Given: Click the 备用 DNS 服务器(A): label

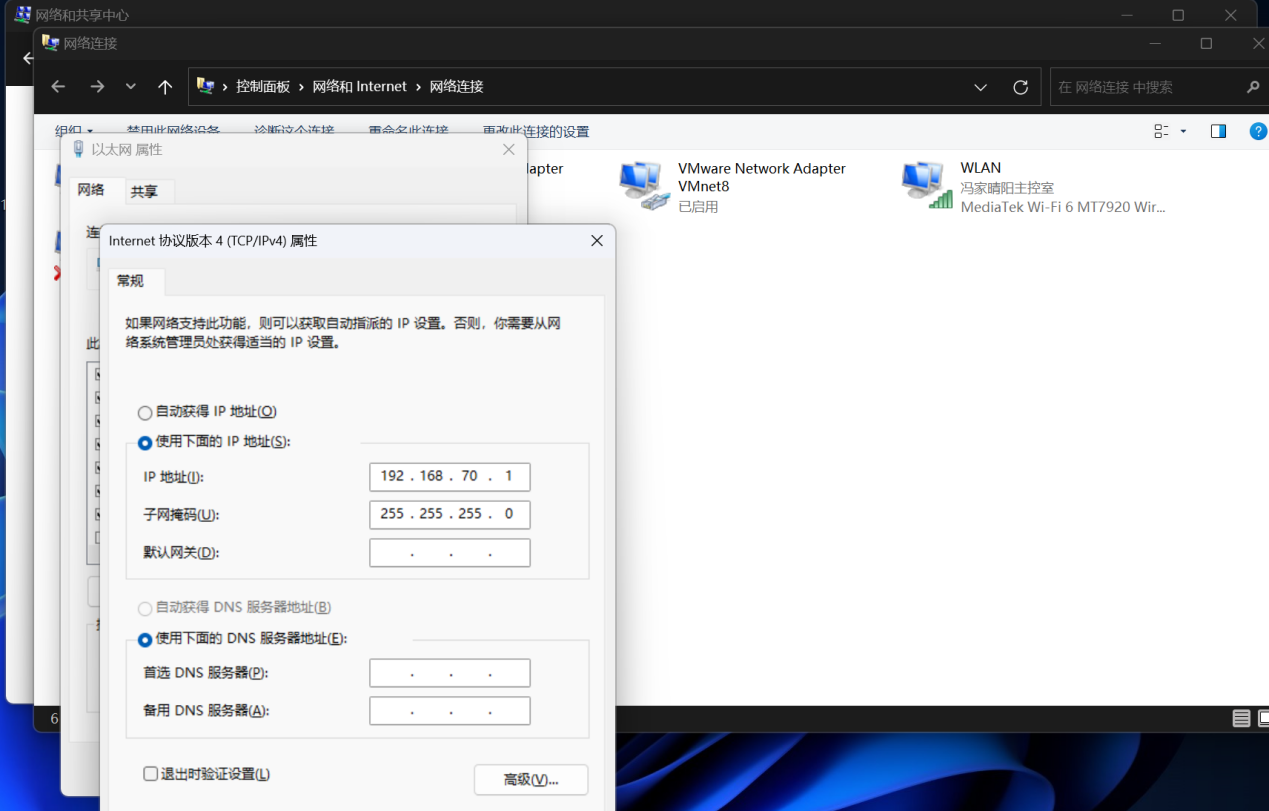Looking at the screenshot, I should point(207,711).
